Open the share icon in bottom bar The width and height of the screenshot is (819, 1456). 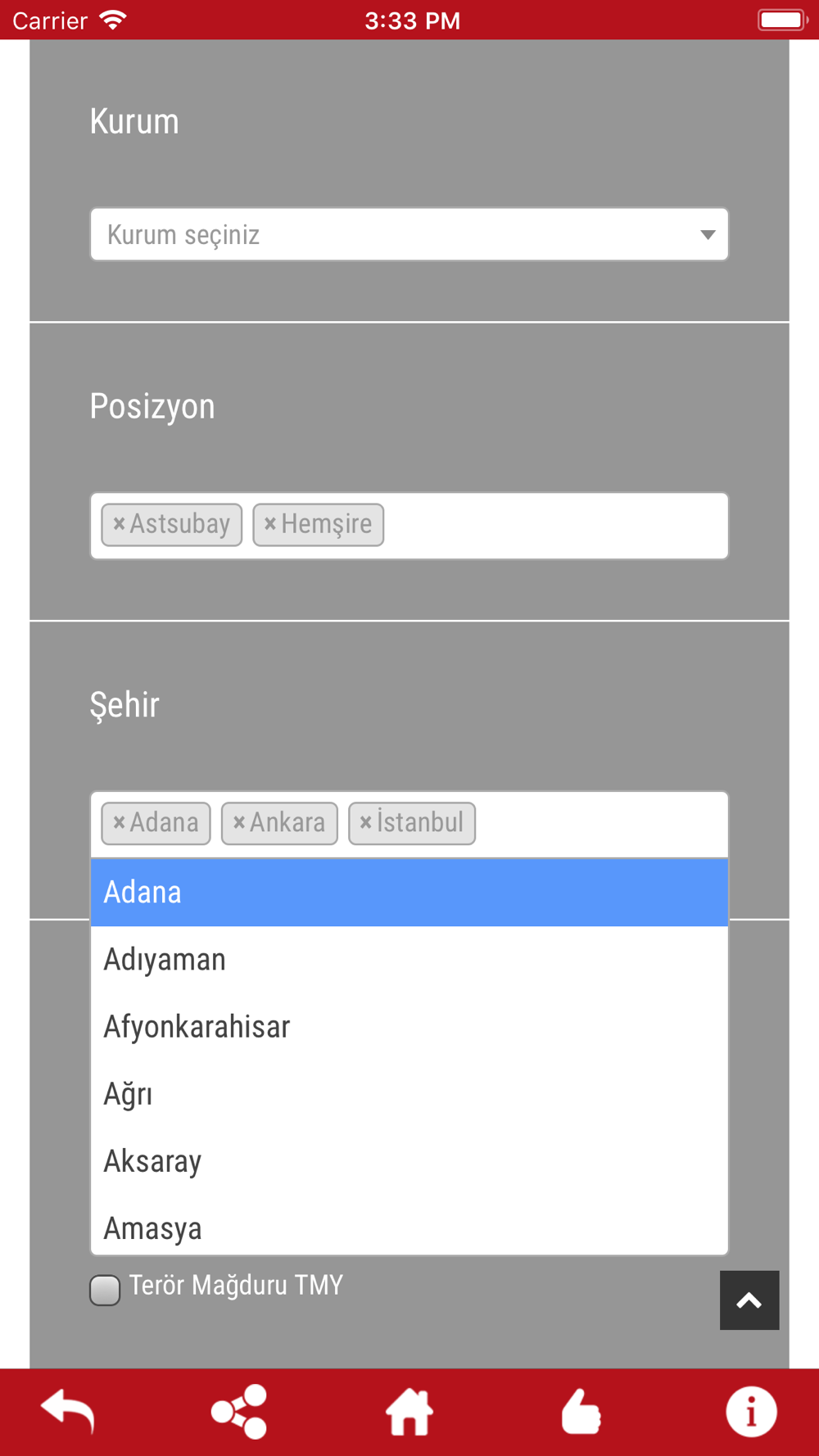[239, 1412]
